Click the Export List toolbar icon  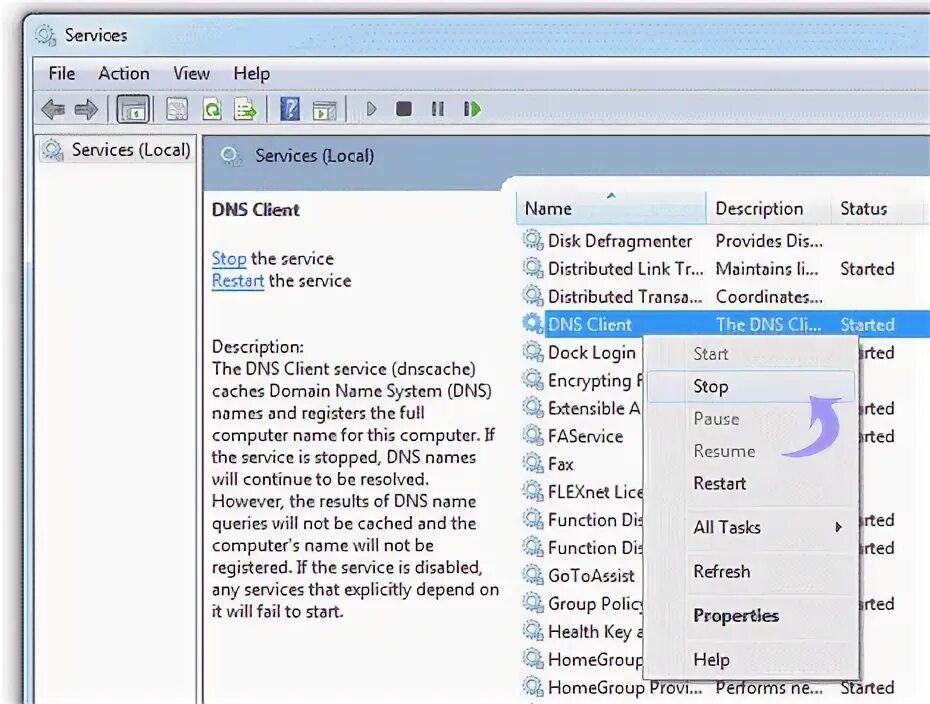[x=246, y=109]
